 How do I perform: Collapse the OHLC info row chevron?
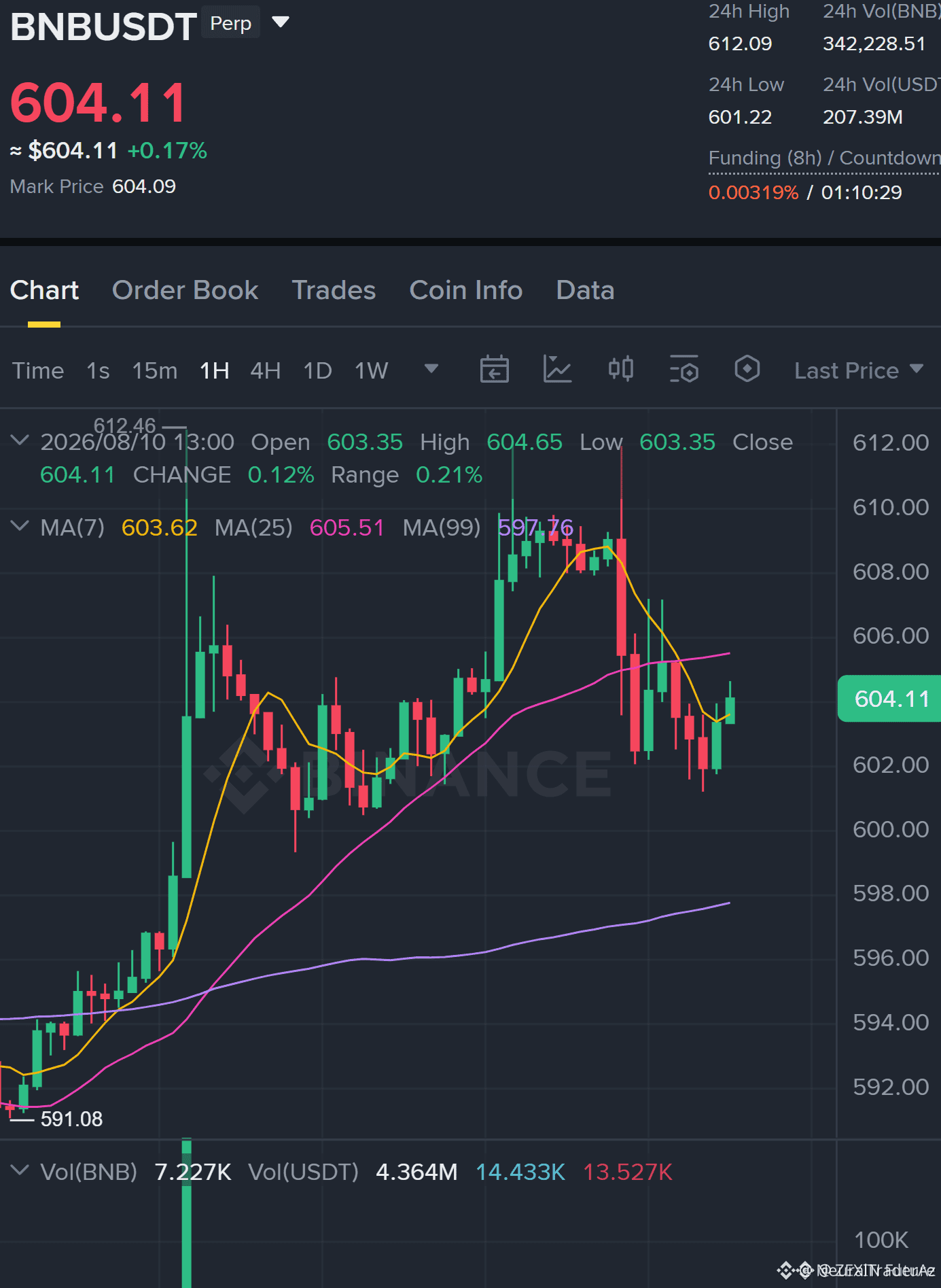tap(20, 440)
